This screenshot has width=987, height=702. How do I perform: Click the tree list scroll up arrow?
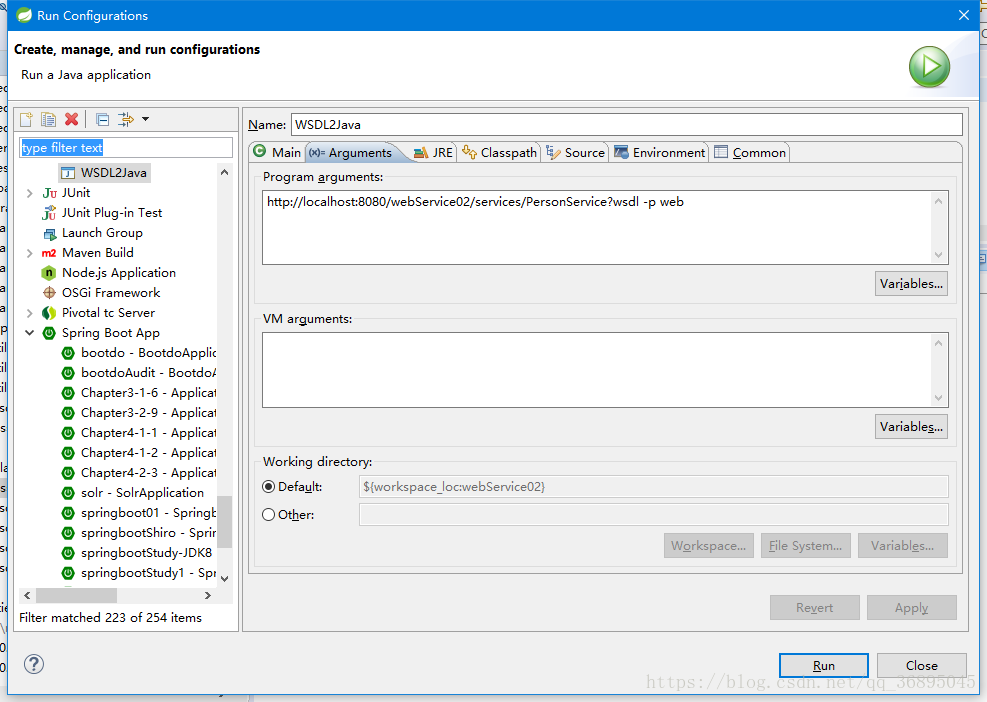[225, 173]
